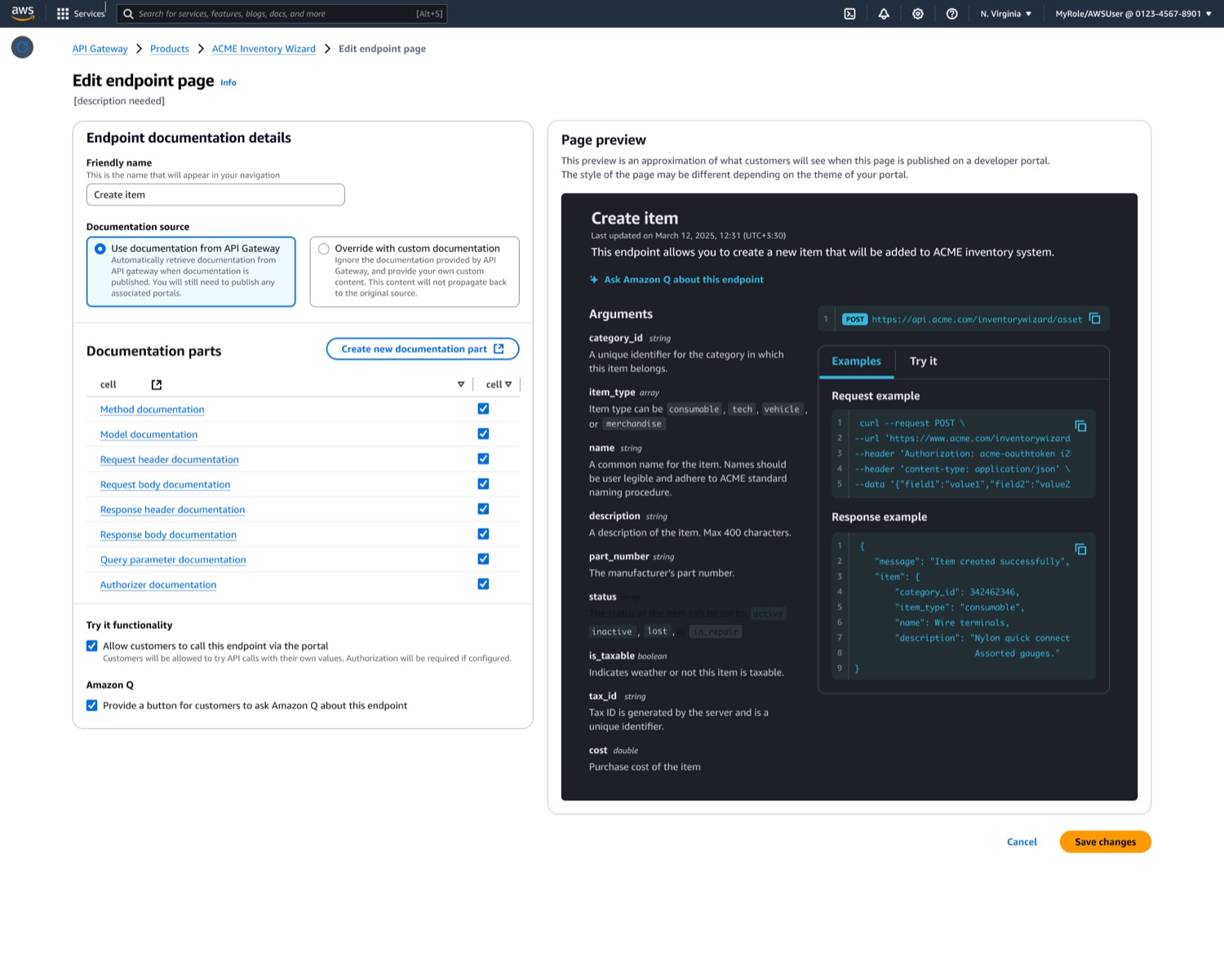Click Cancel button
The height and width of the screenshot is (980, 1224).
(1022, 842)
